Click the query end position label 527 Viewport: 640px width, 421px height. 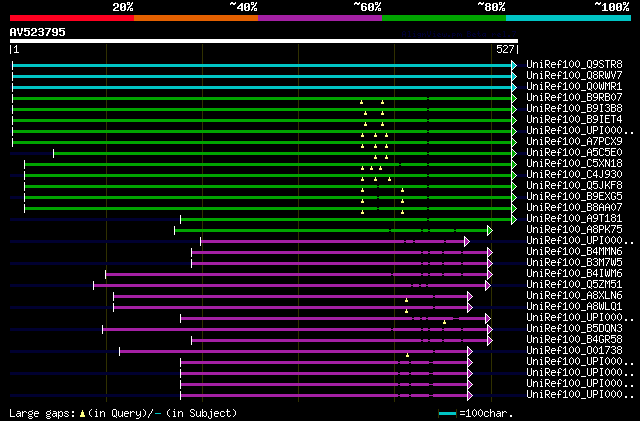[x=505, y=49]
